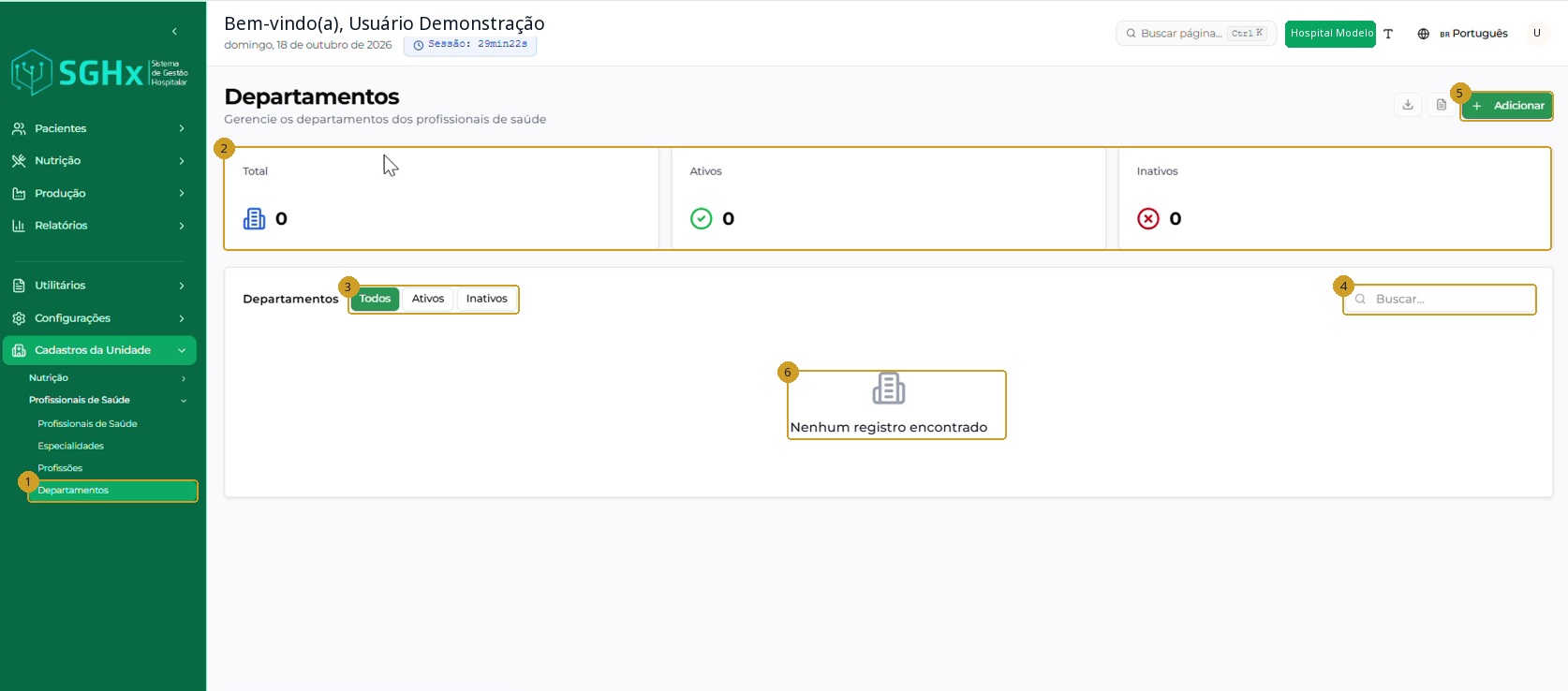
Task: Click the Cadastros da Unidade building icon
Action: click(19, 350)
